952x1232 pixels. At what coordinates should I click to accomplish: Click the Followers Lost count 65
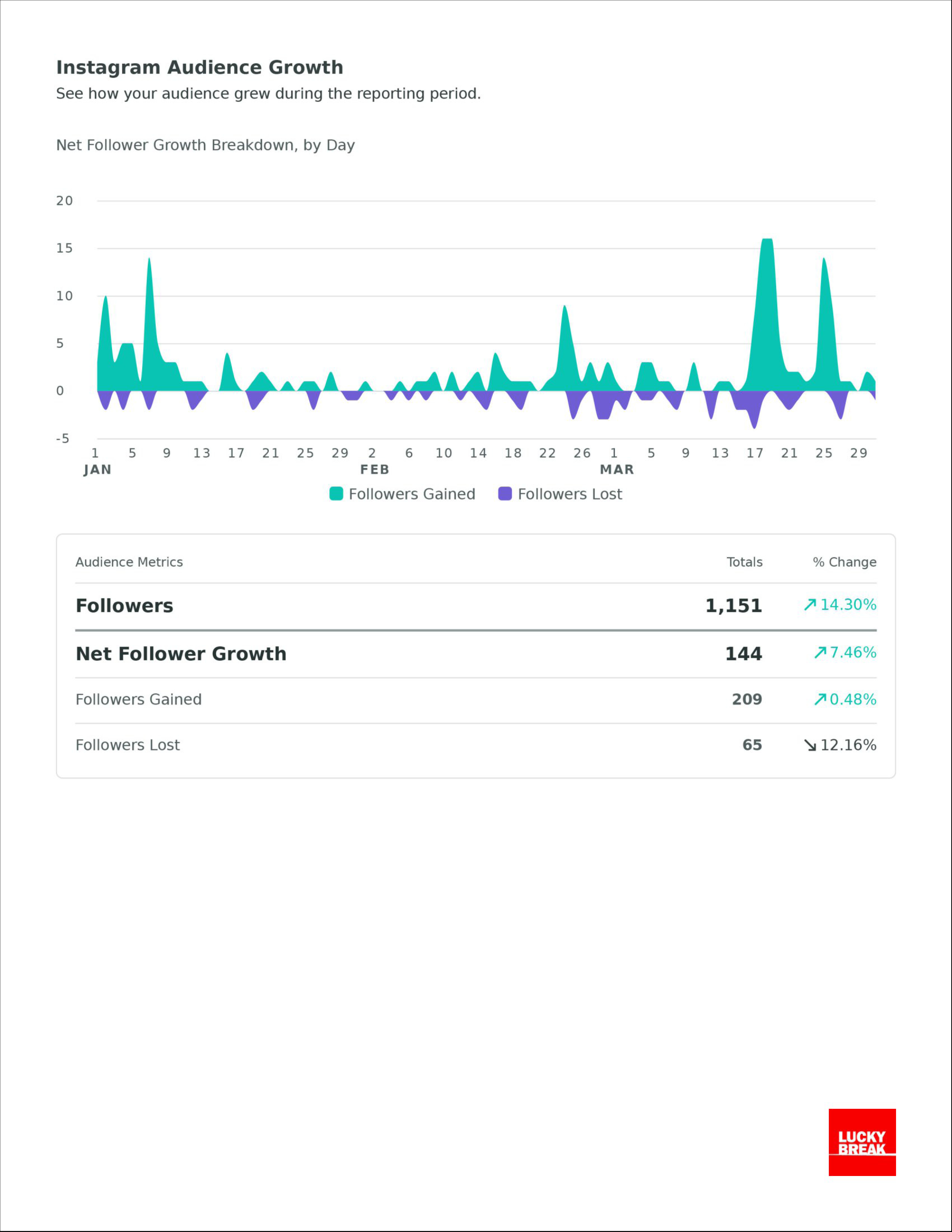coord(752,745)
